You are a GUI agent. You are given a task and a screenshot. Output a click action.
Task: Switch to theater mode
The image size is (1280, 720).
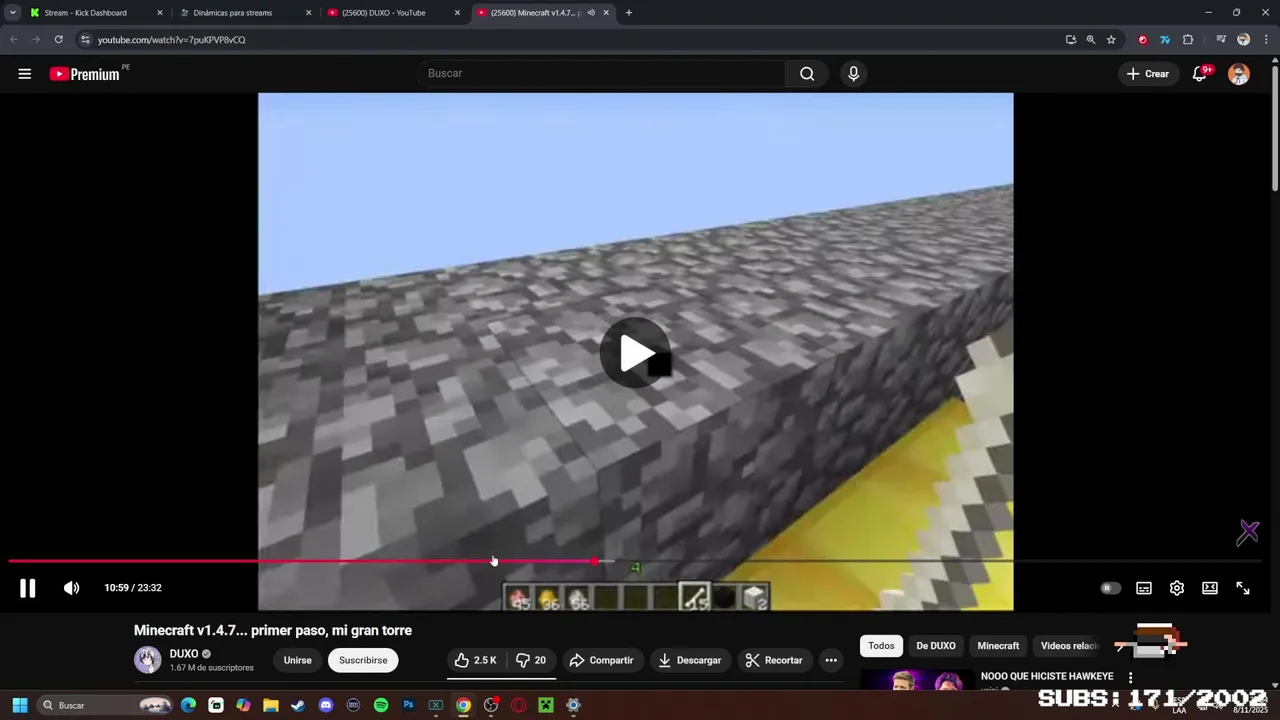pos(1210,588)
